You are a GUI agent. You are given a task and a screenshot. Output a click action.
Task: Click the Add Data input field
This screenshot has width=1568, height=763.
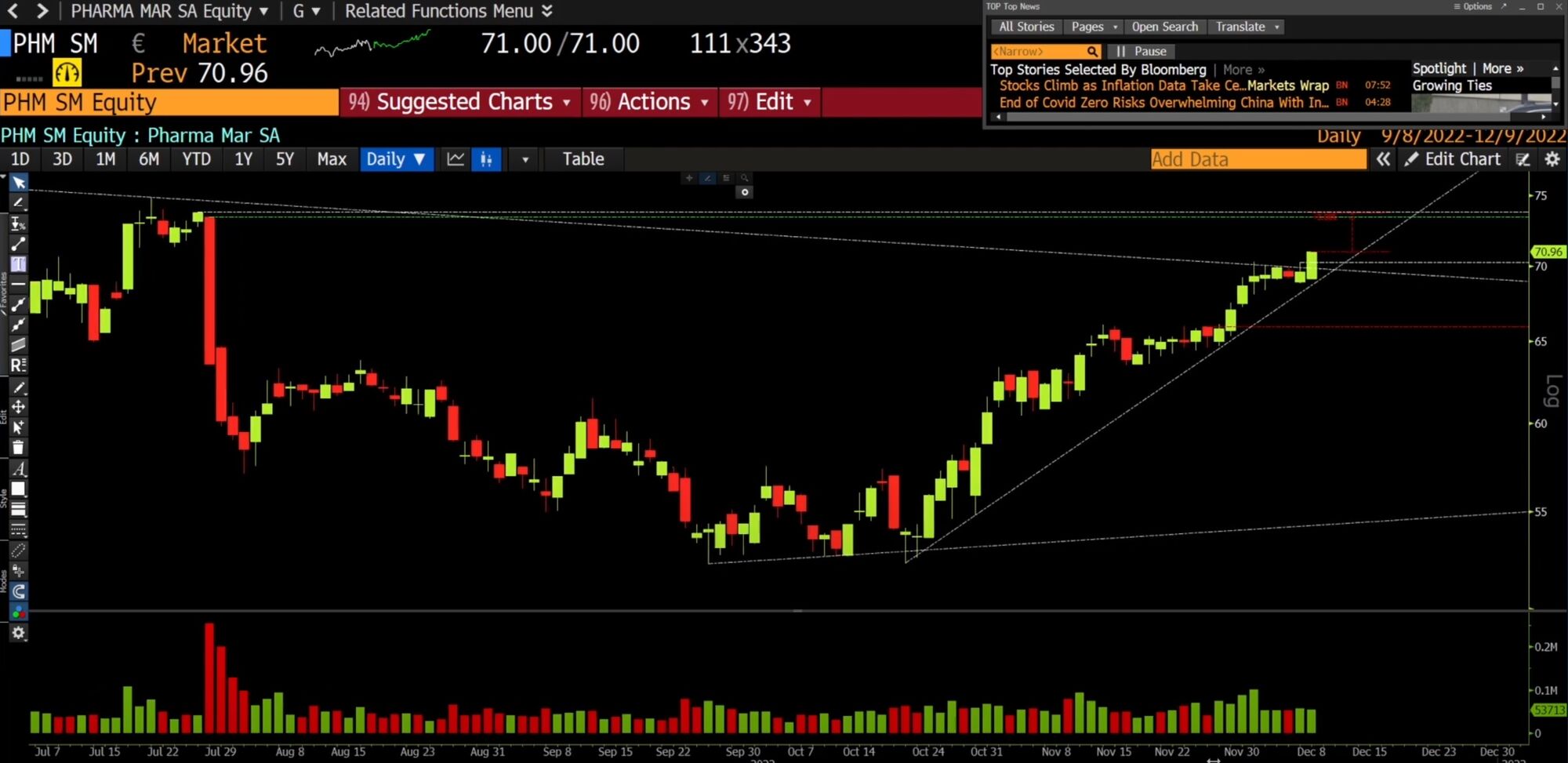1258,159
